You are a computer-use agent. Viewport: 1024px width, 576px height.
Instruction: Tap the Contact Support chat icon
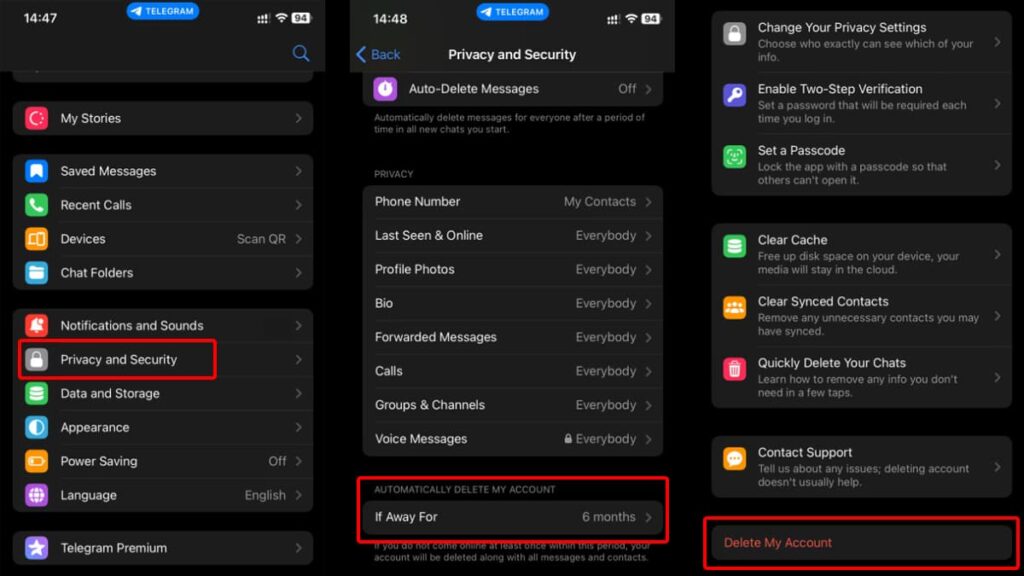point(735,459)
